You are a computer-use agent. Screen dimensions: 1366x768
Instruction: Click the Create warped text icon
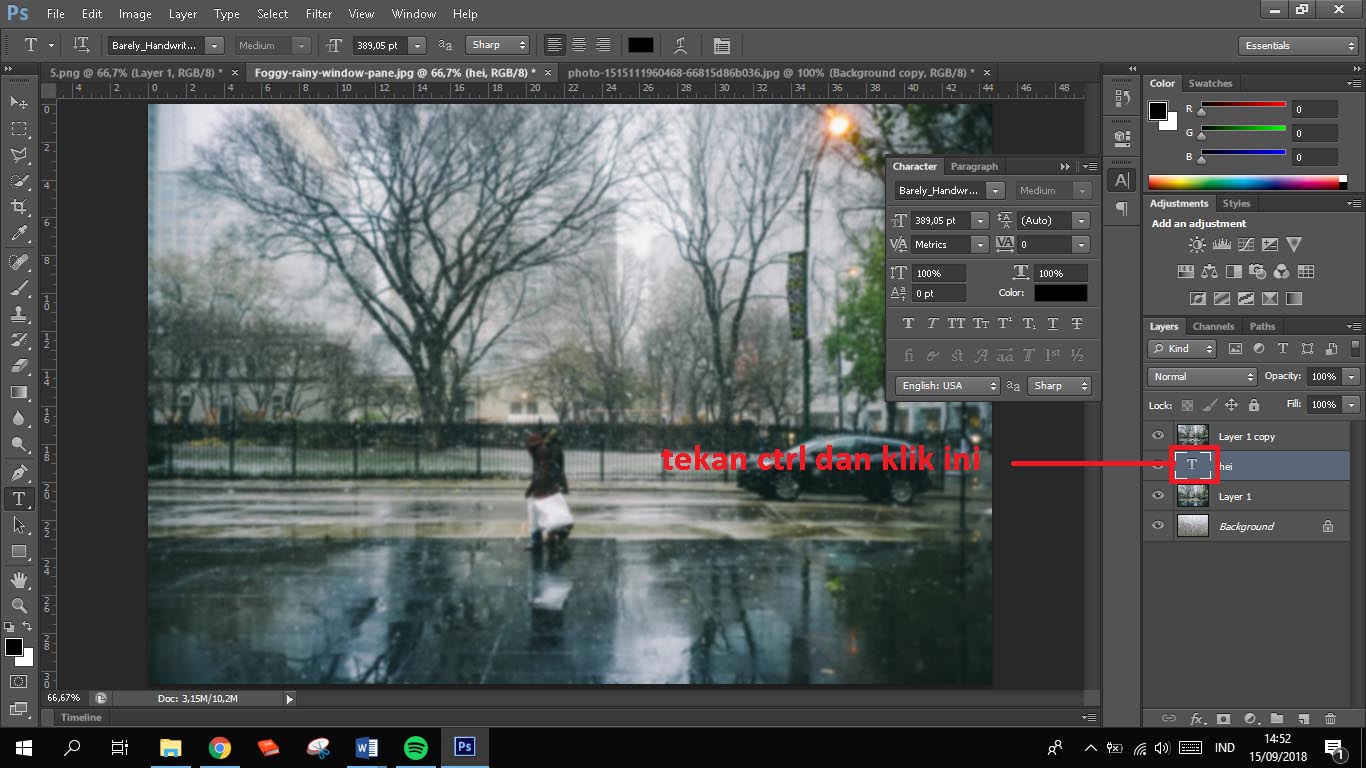681,45
